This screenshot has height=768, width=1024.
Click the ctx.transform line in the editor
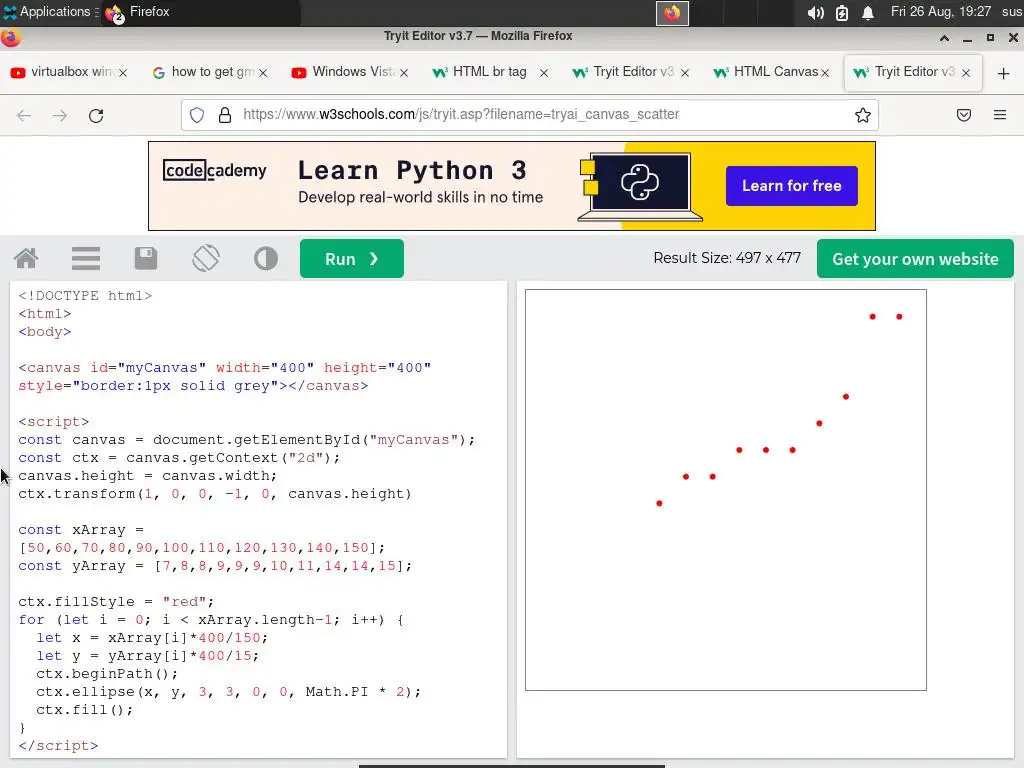215,494
